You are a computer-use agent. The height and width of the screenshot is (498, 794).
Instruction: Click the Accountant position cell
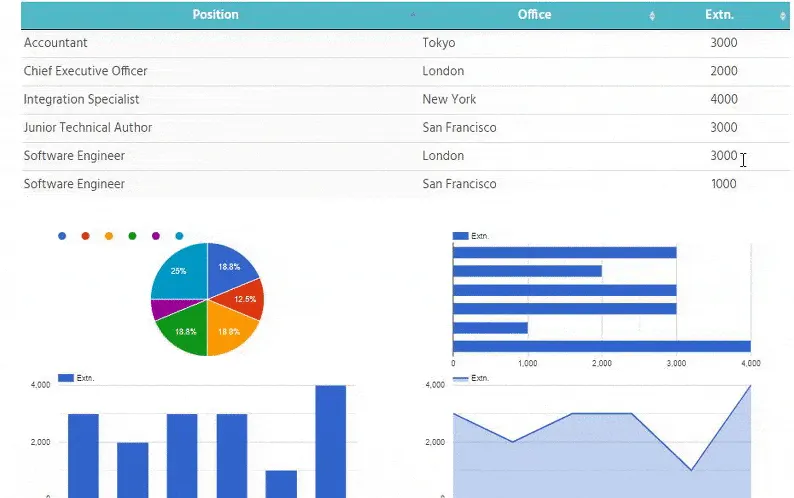55,43
